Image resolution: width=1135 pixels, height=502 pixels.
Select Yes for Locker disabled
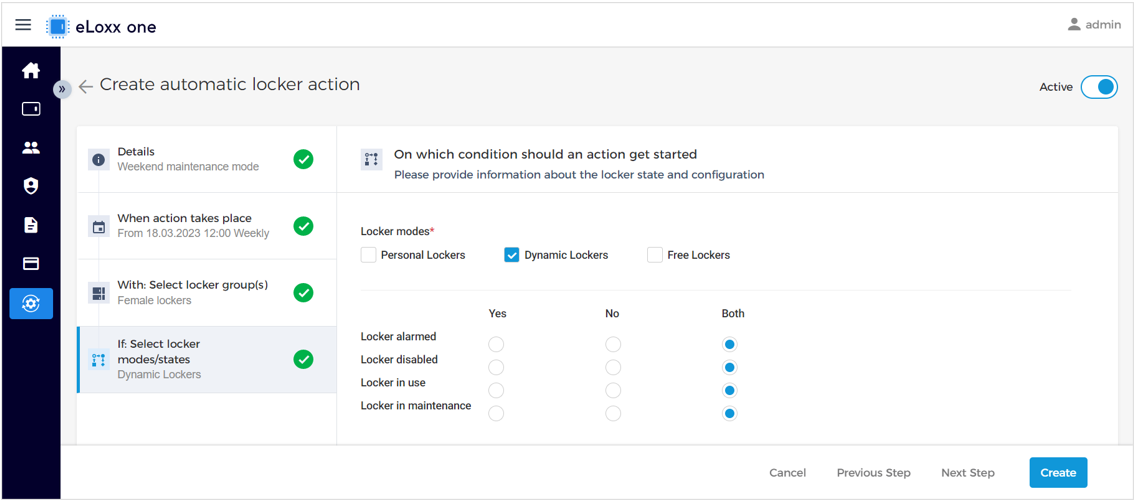497,367
